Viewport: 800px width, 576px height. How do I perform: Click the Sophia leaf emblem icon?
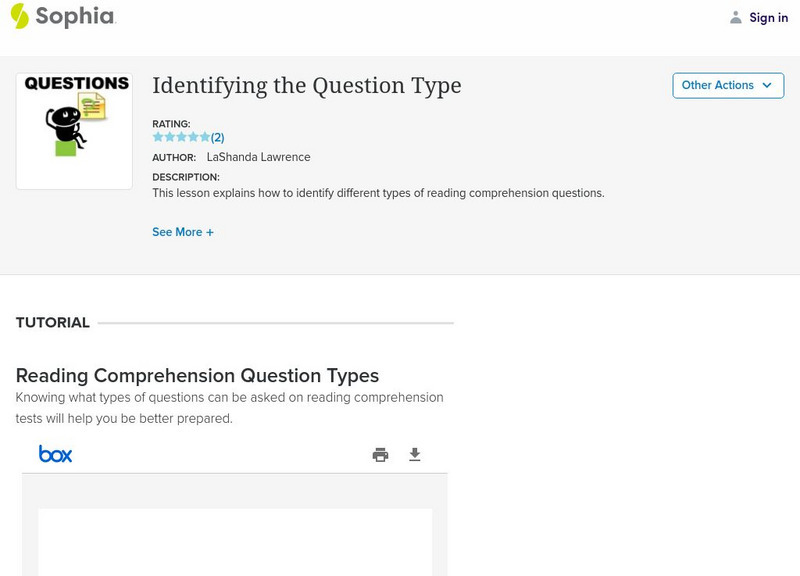pyautogui.click(x=21, y=16)
